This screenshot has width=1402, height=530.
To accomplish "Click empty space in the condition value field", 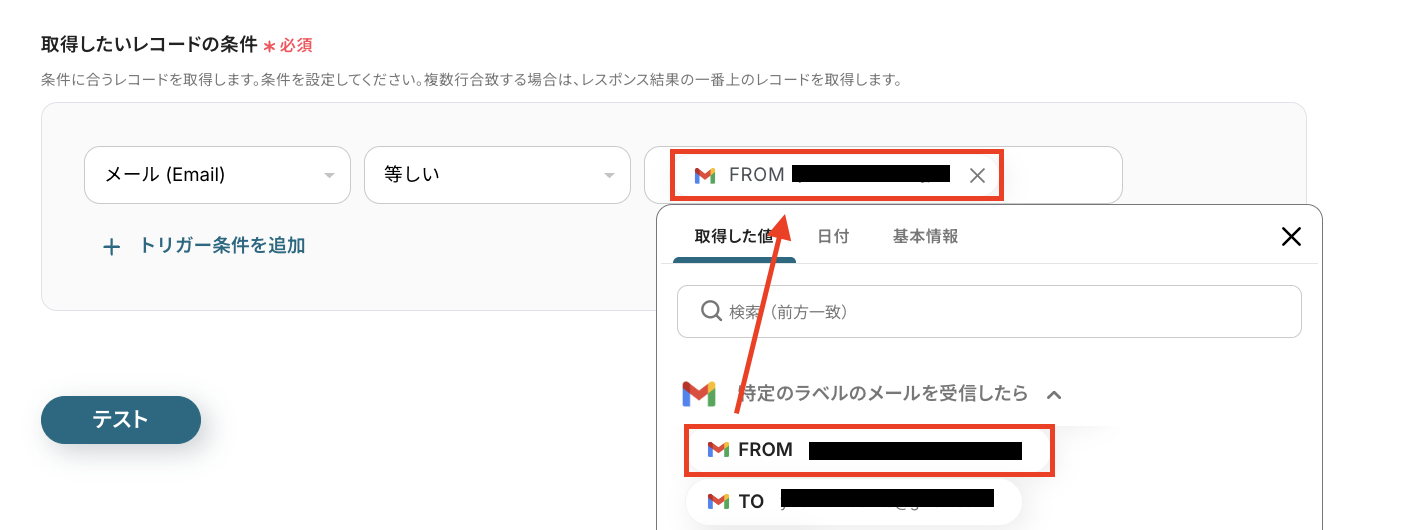I will point(1060,175).
